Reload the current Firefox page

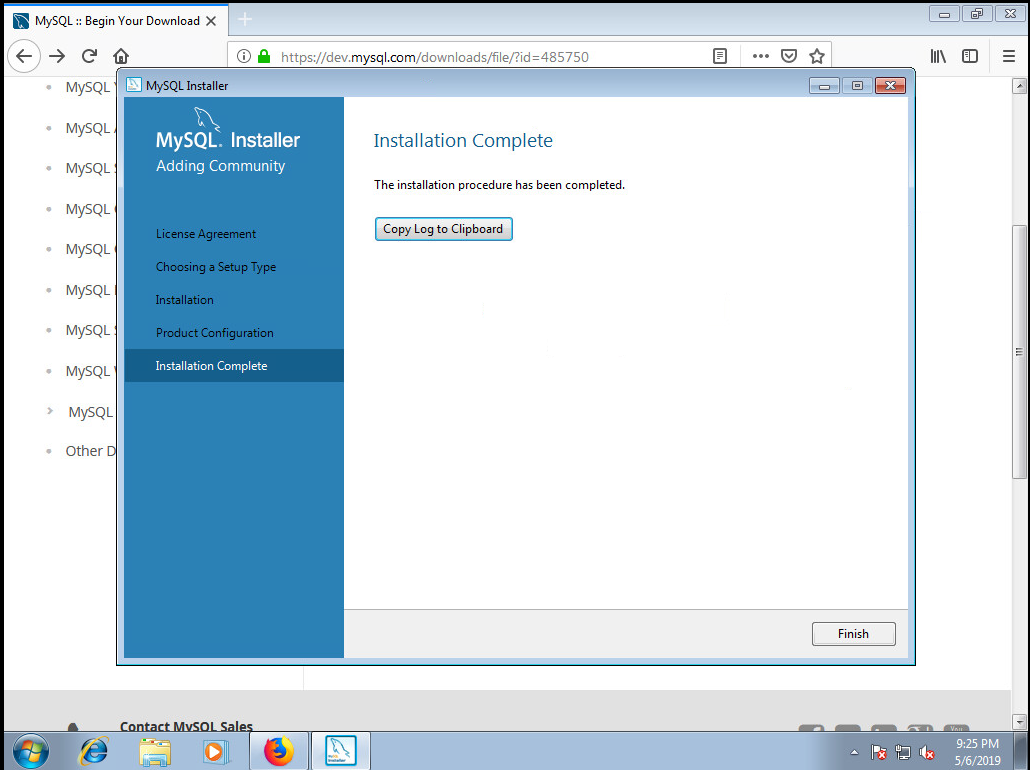point(89,57)
